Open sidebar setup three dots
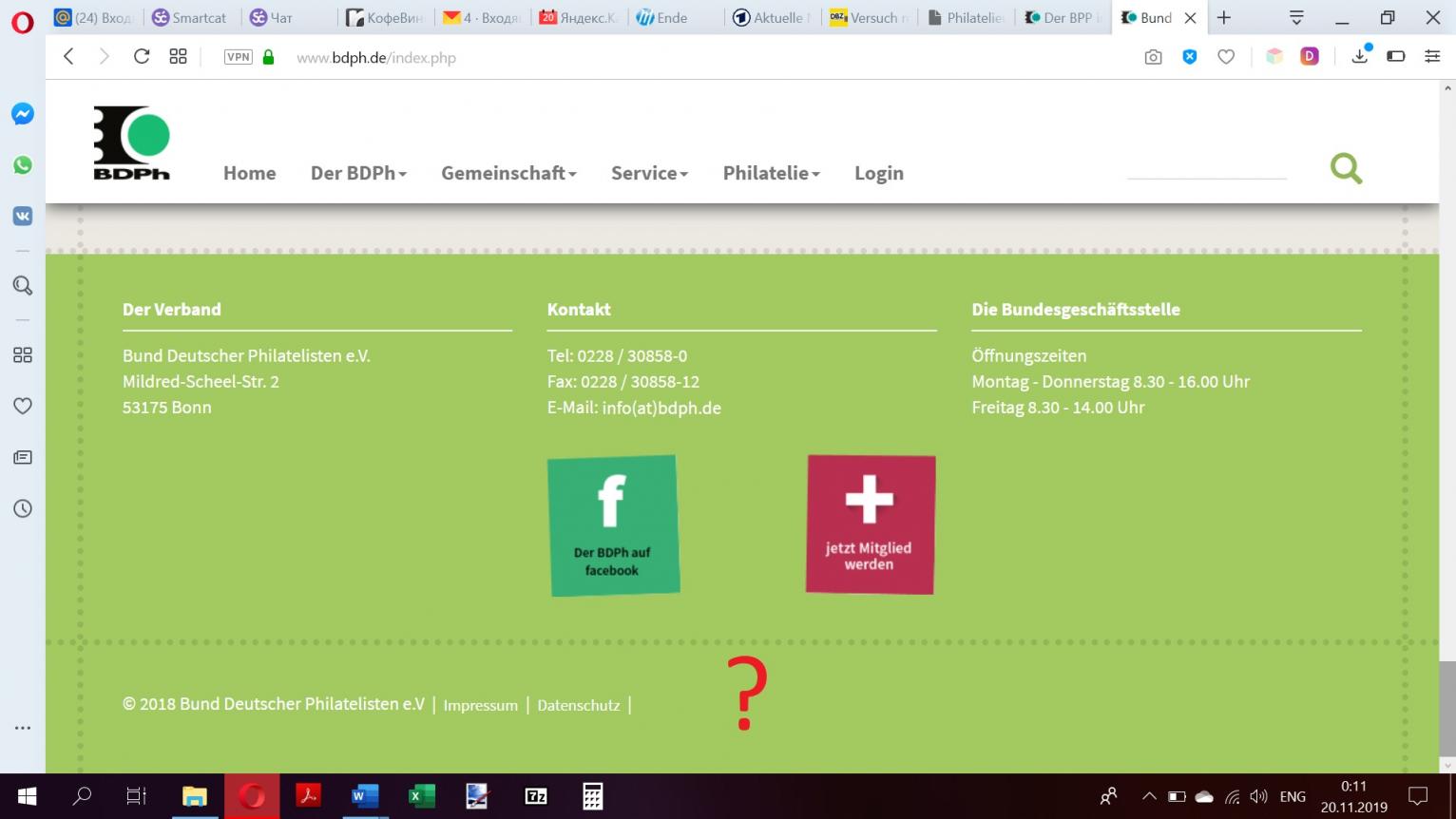 [x=23, y=728]
